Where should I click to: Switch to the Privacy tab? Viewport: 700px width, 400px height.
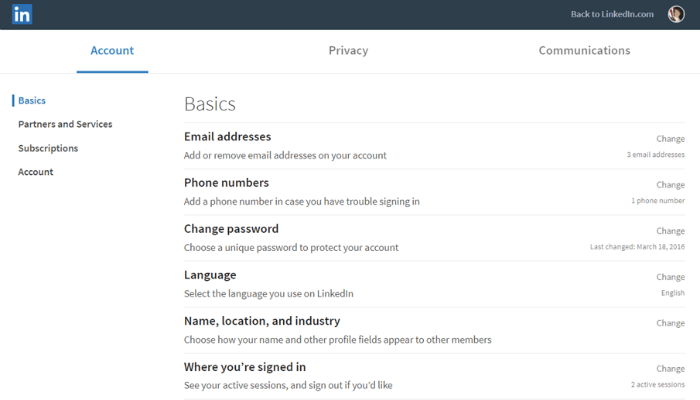[348, 50]
